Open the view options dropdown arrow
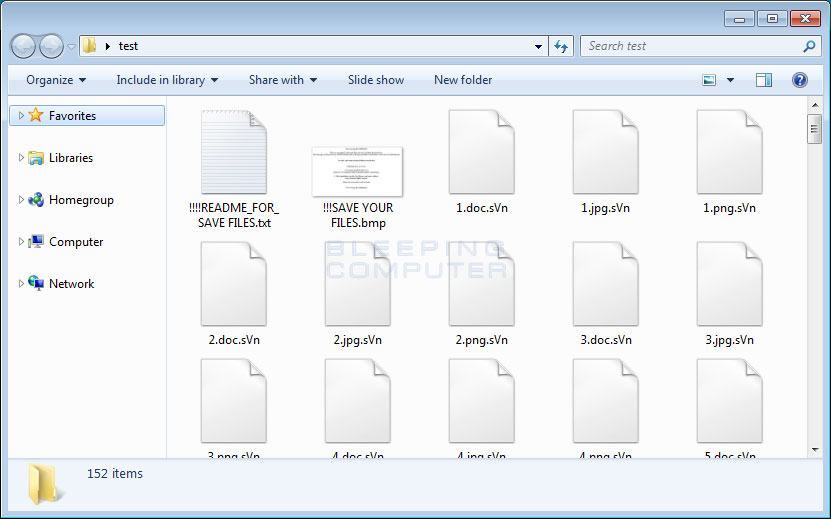The height and width of the screenshot is (519, 831). click(x=730, y=80)
